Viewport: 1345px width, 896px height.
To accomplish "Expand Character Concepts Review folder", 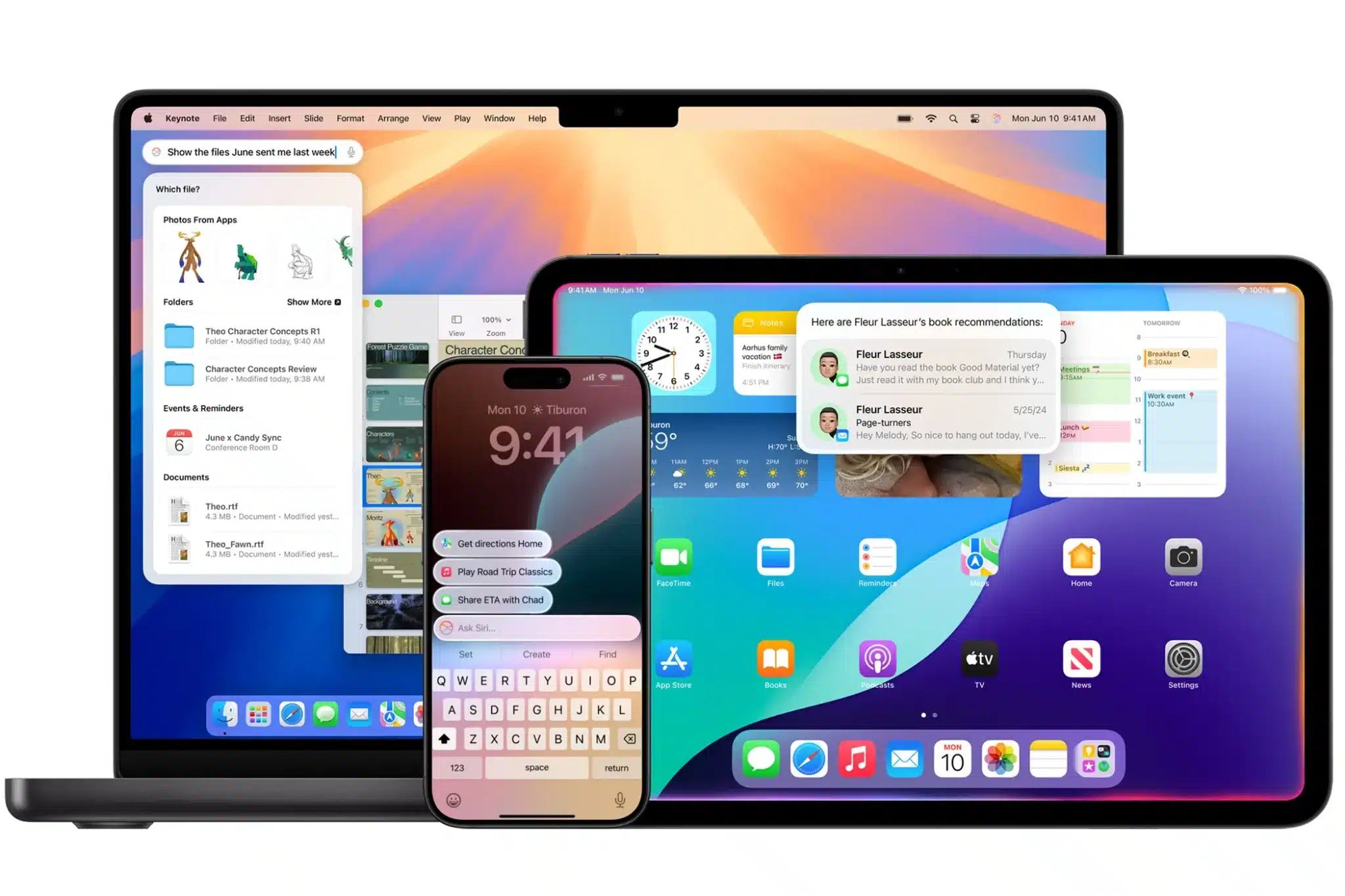I will point(253,375).
